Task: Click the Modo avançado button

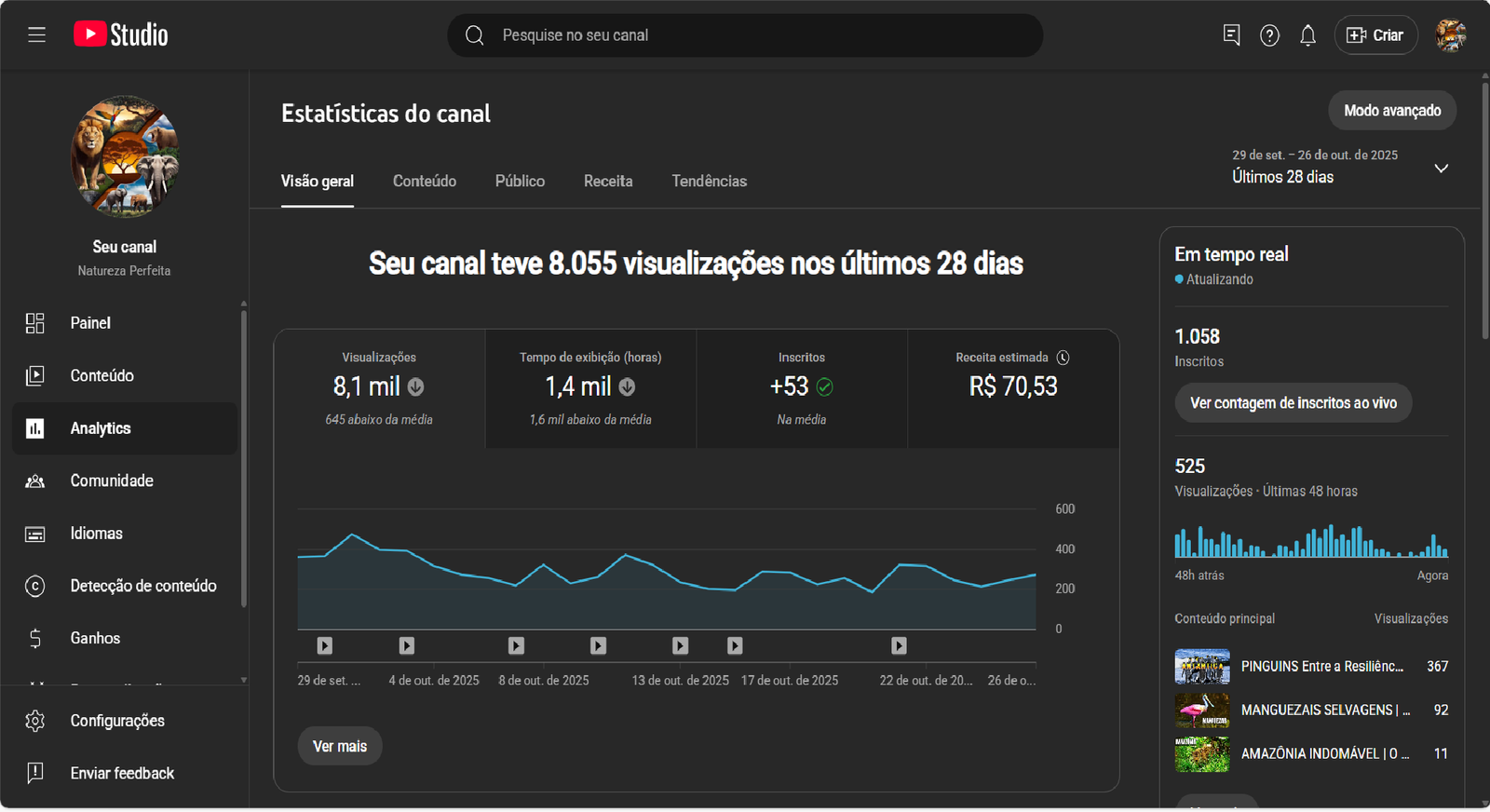Action: 1392,111
